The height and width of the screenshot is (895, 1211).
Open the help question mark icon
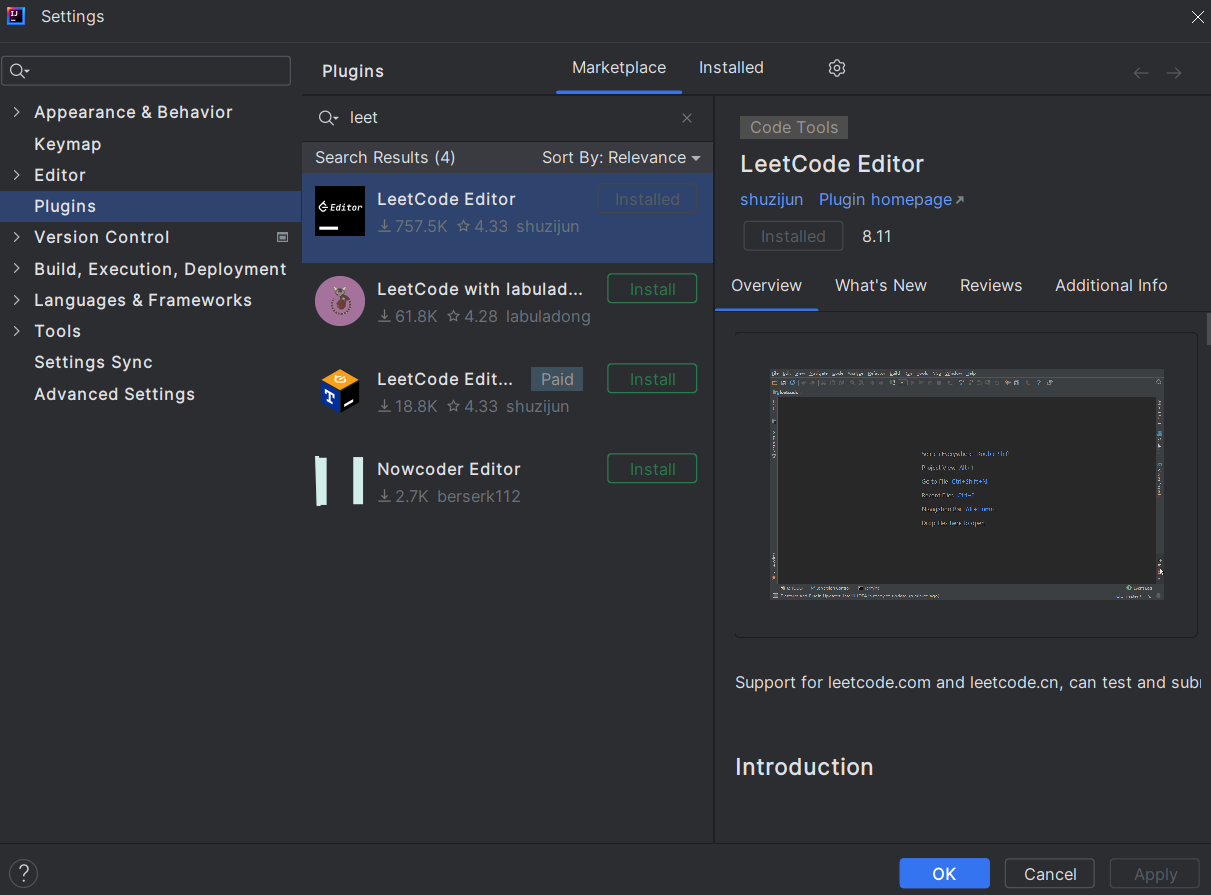pos(23,873)
